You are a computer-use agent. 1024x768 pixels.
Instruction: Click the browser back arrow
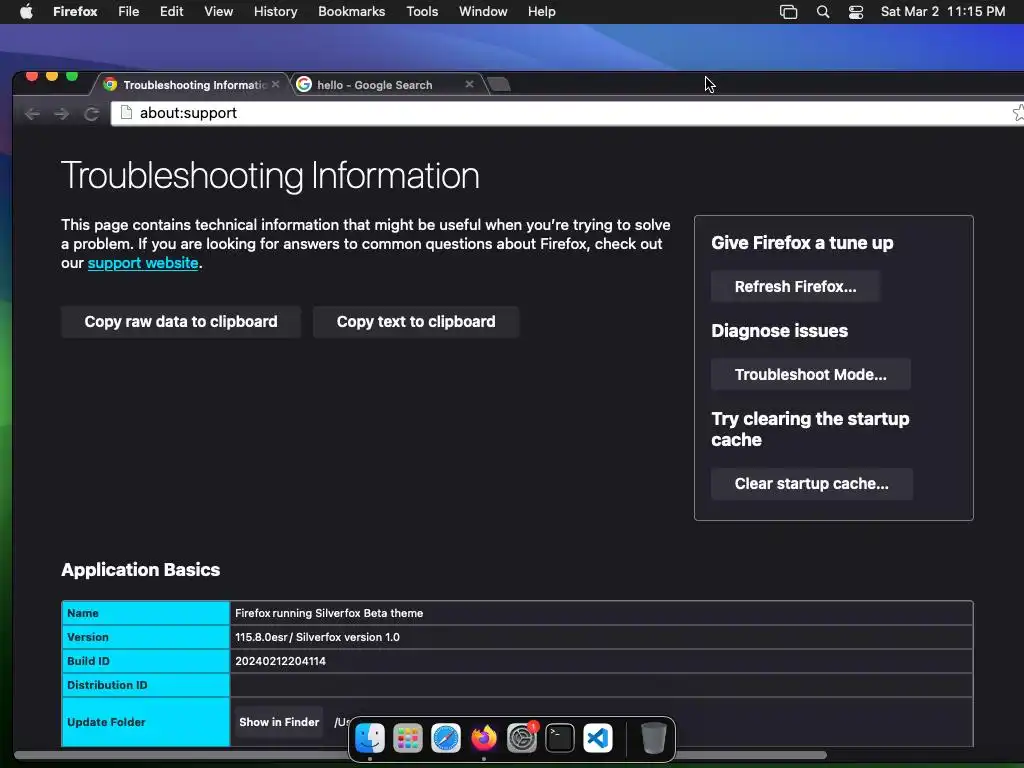pyautogui.click(x=32, y=114)
